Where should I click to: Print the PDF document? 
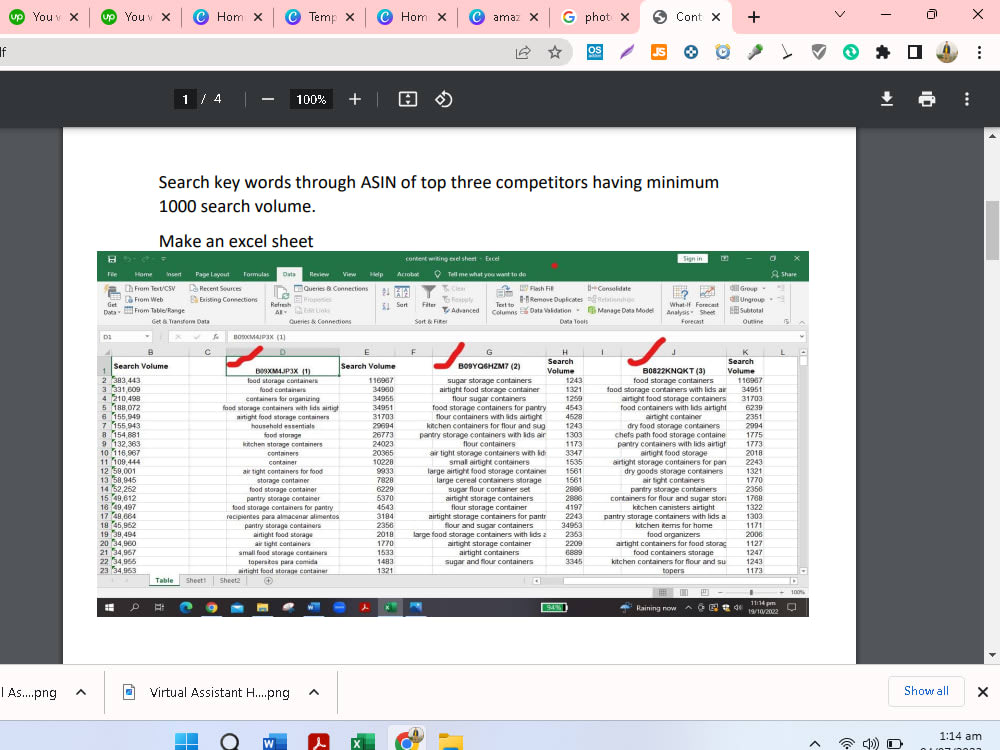coord(927,99)
